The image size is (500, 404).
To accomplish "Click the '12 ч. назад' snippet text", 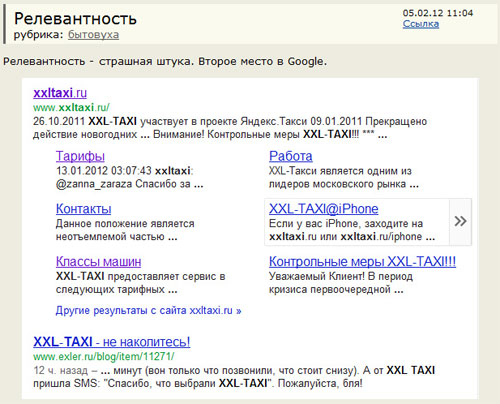I will (61, 370).
